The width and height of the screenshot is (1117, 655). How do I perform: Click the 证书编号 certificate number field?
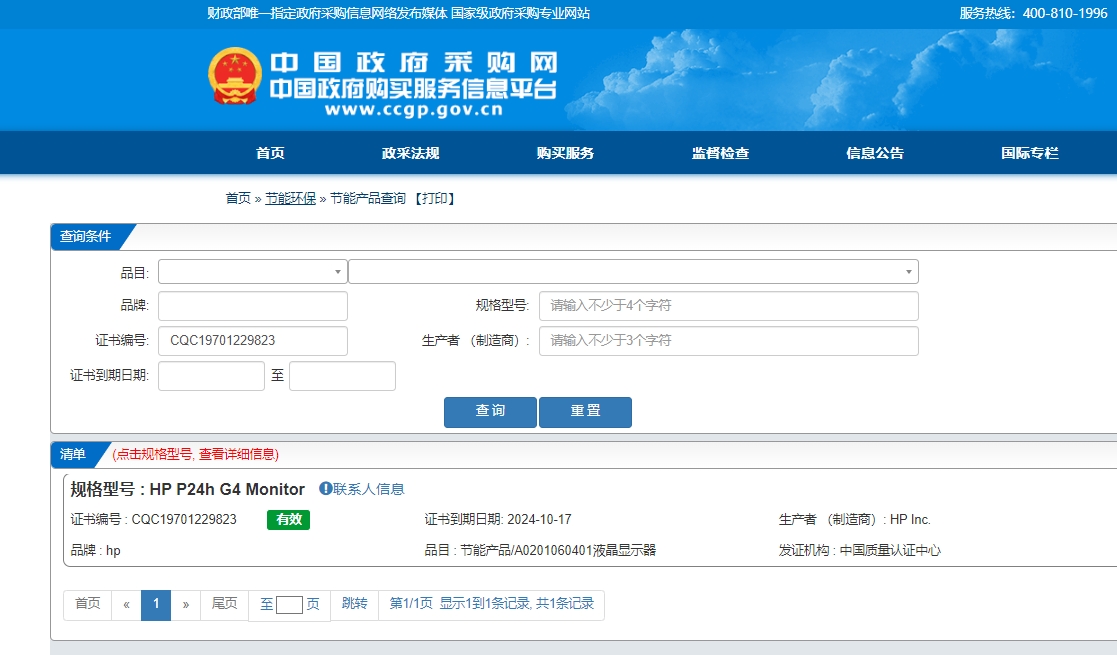[253, 341]
